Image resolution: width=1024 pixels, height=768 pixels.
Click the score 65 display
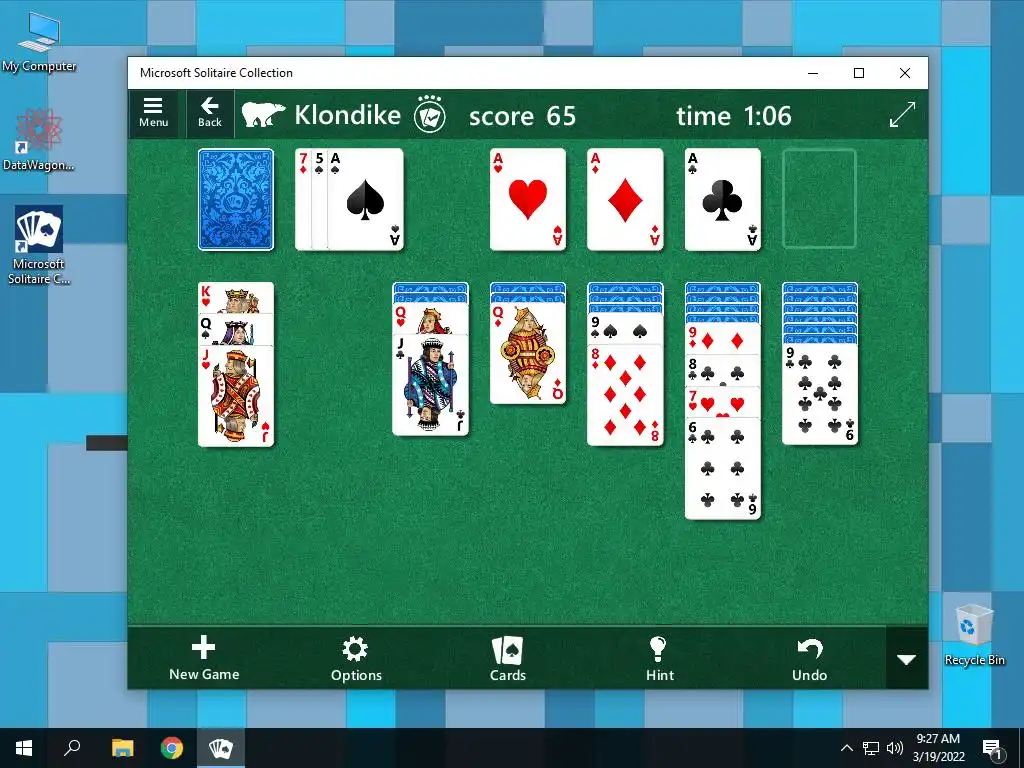coord(522,116)
